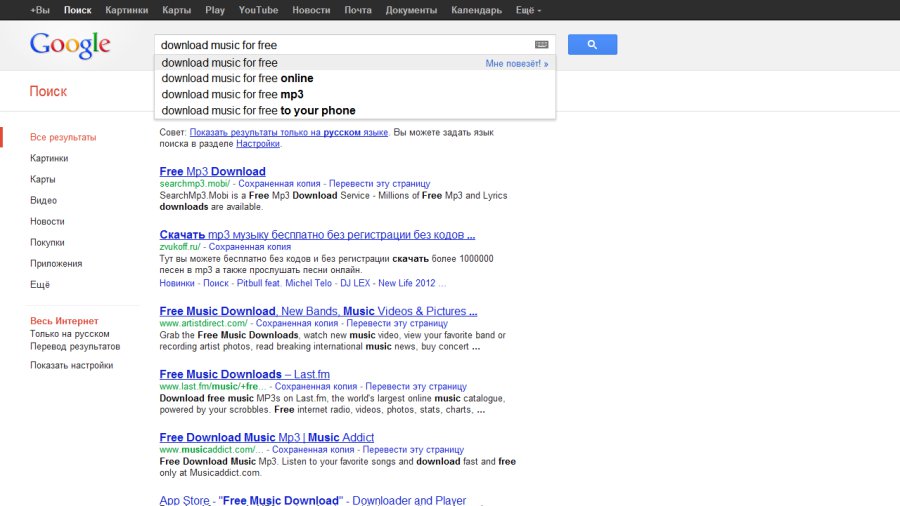Click the Мне повезёт! link
This screenshot has width=900, height=506.
[x=517, y=64]
